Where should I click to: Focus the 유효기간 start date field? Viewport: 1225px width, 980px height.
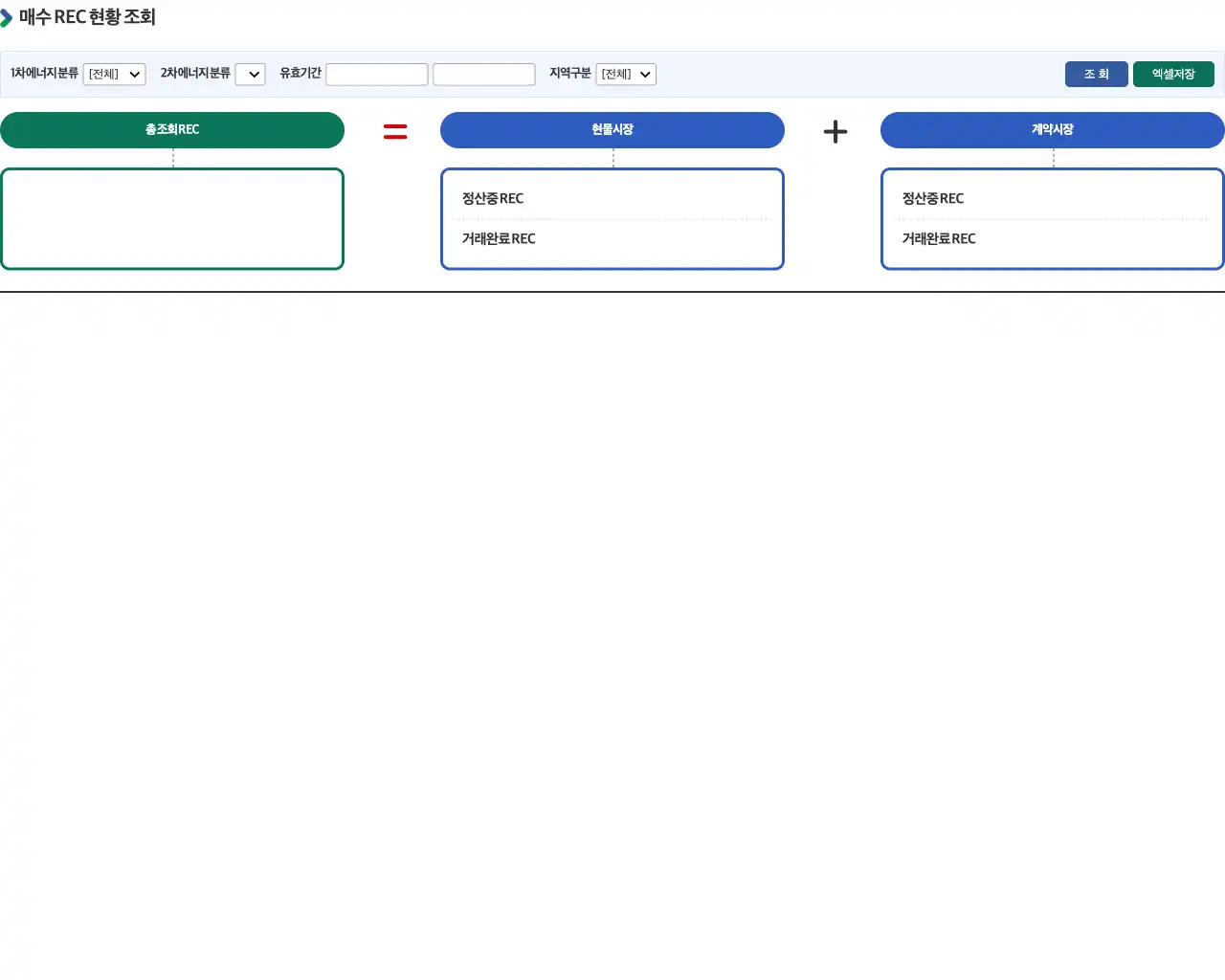pos(377,75)
